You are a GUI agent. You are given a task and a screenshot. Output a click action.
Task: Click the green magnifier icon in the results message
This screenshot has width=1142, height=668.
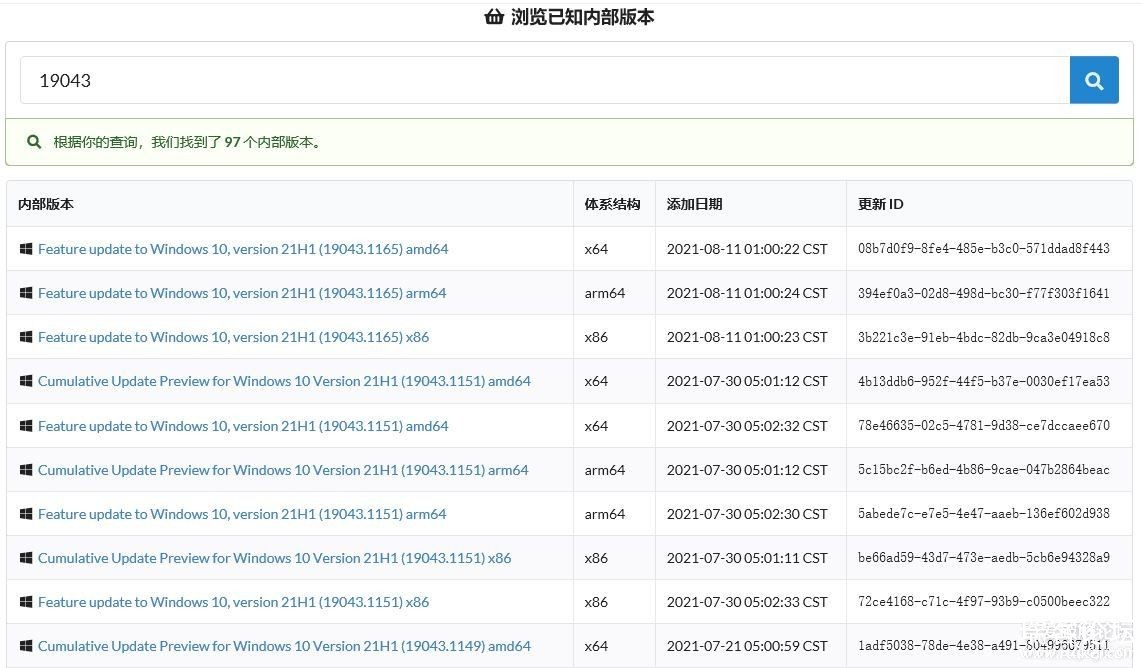point(34,142)
